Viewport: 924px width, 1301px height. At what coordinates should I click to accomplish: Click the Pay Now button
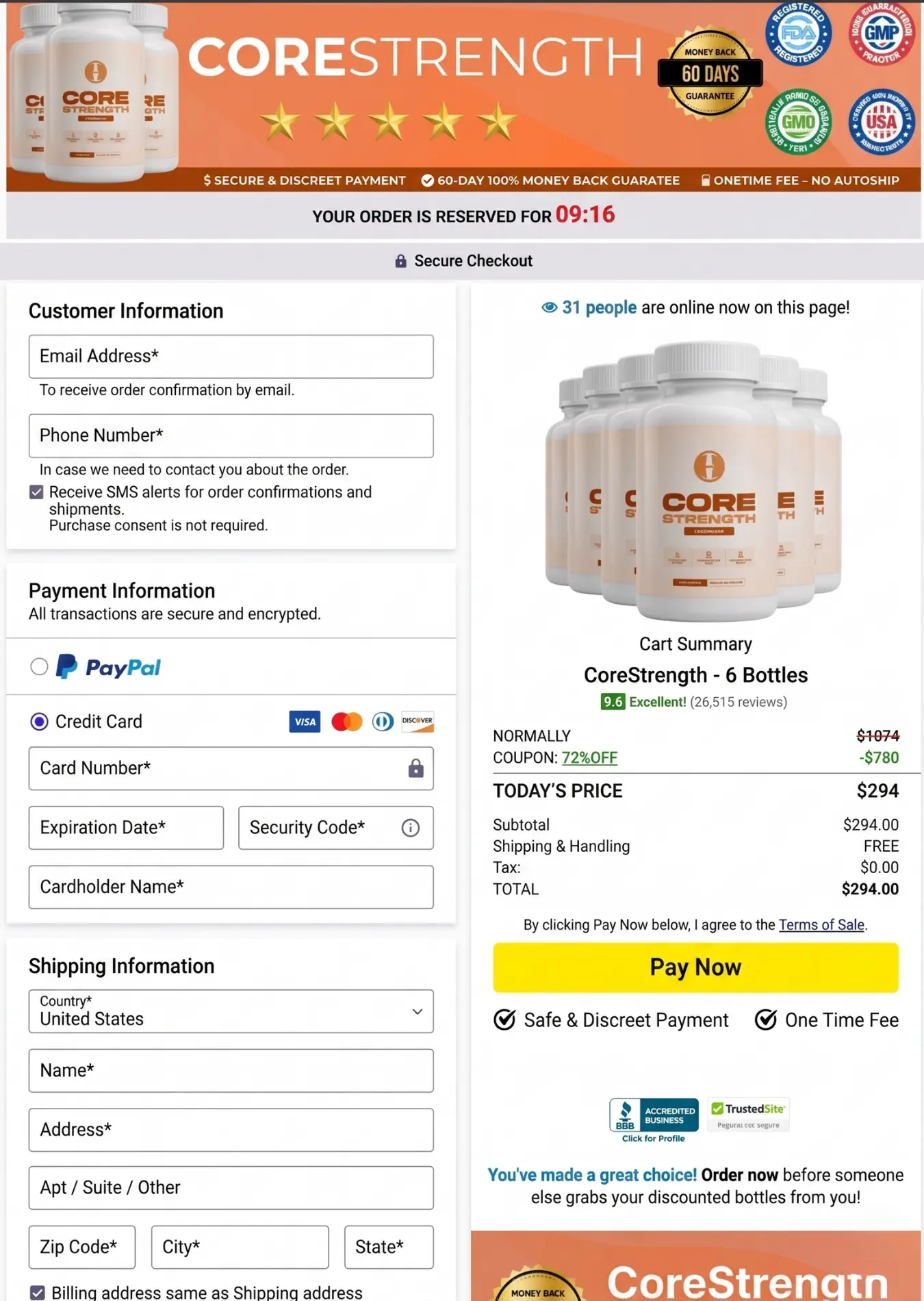point(695,968)
